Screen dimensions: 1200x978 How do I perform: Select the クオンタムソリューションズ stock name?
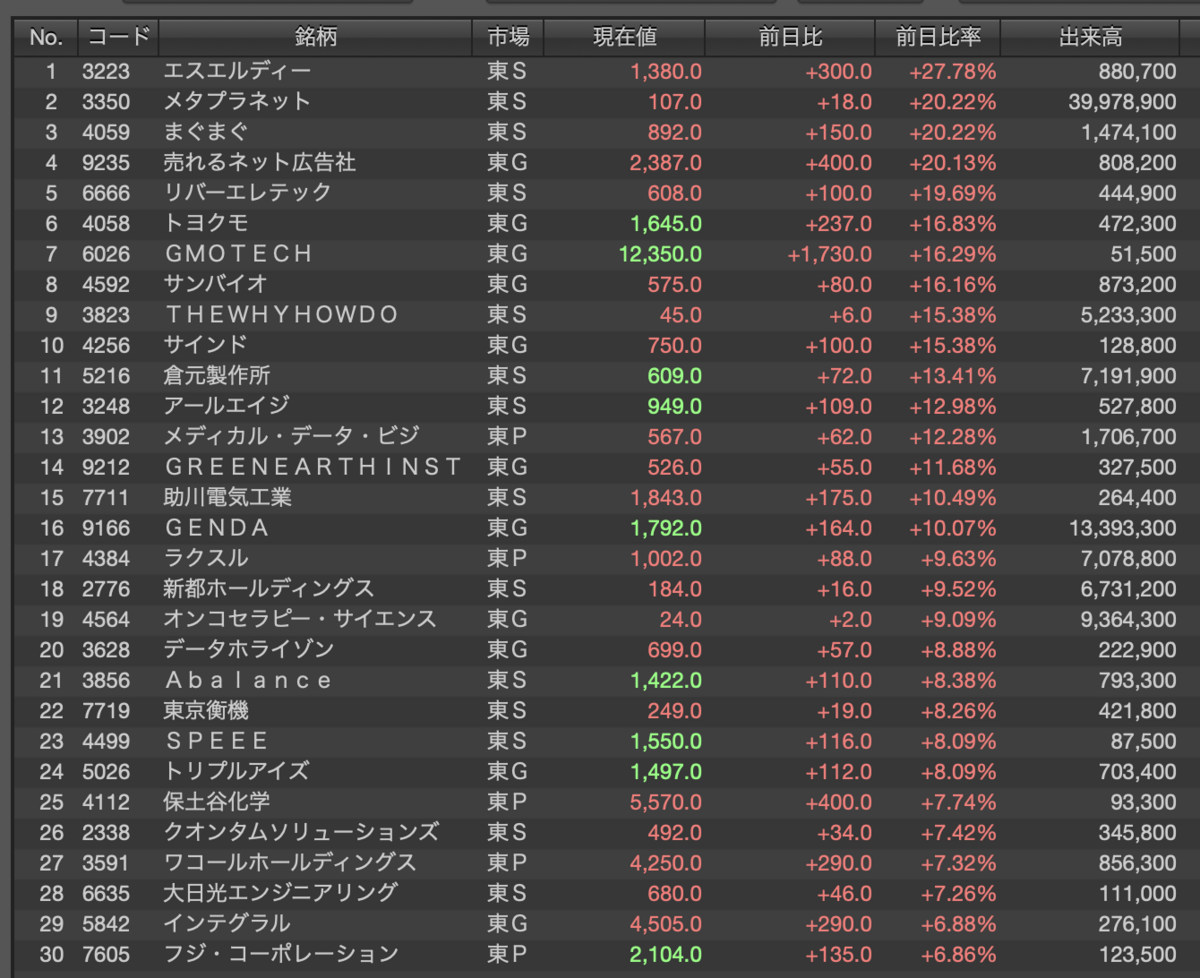[301, 832]
